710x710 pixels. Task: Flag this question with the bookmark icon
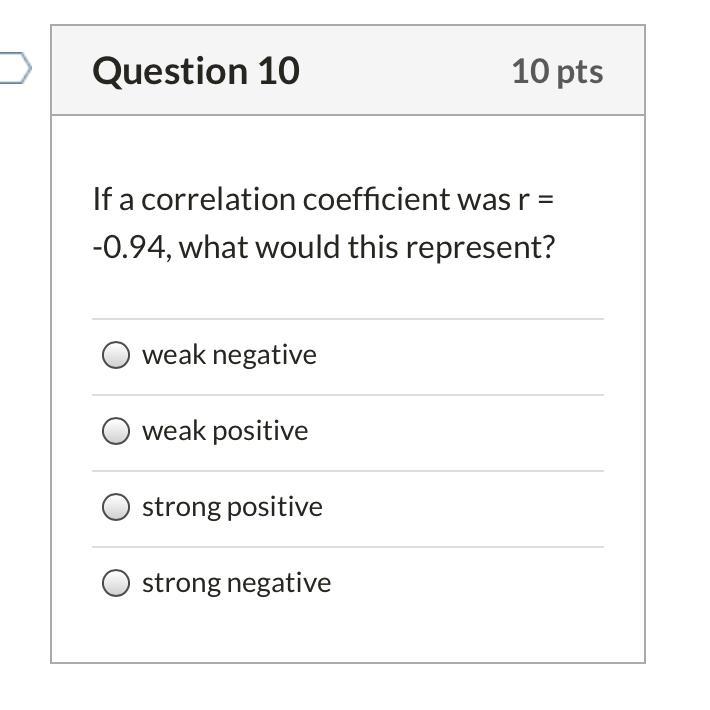[14, 70]
